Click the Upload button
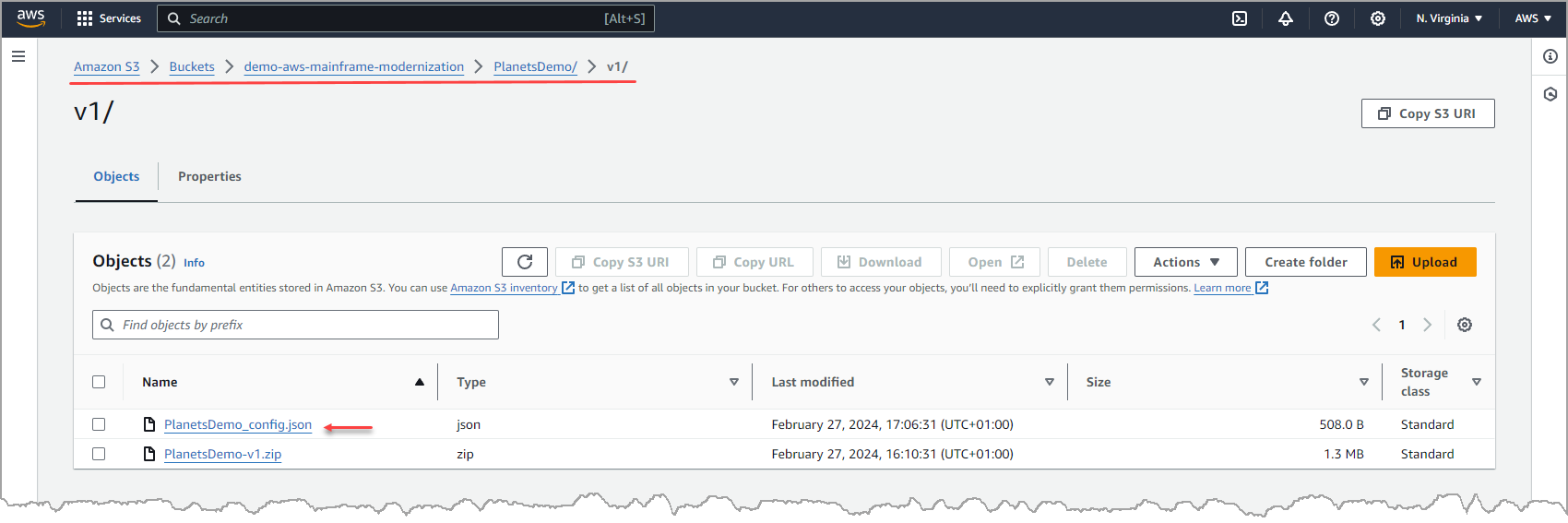Image resolution: width=1568 pixels, height=523 pixels. pyautogui.click(x=1425, y=262)
